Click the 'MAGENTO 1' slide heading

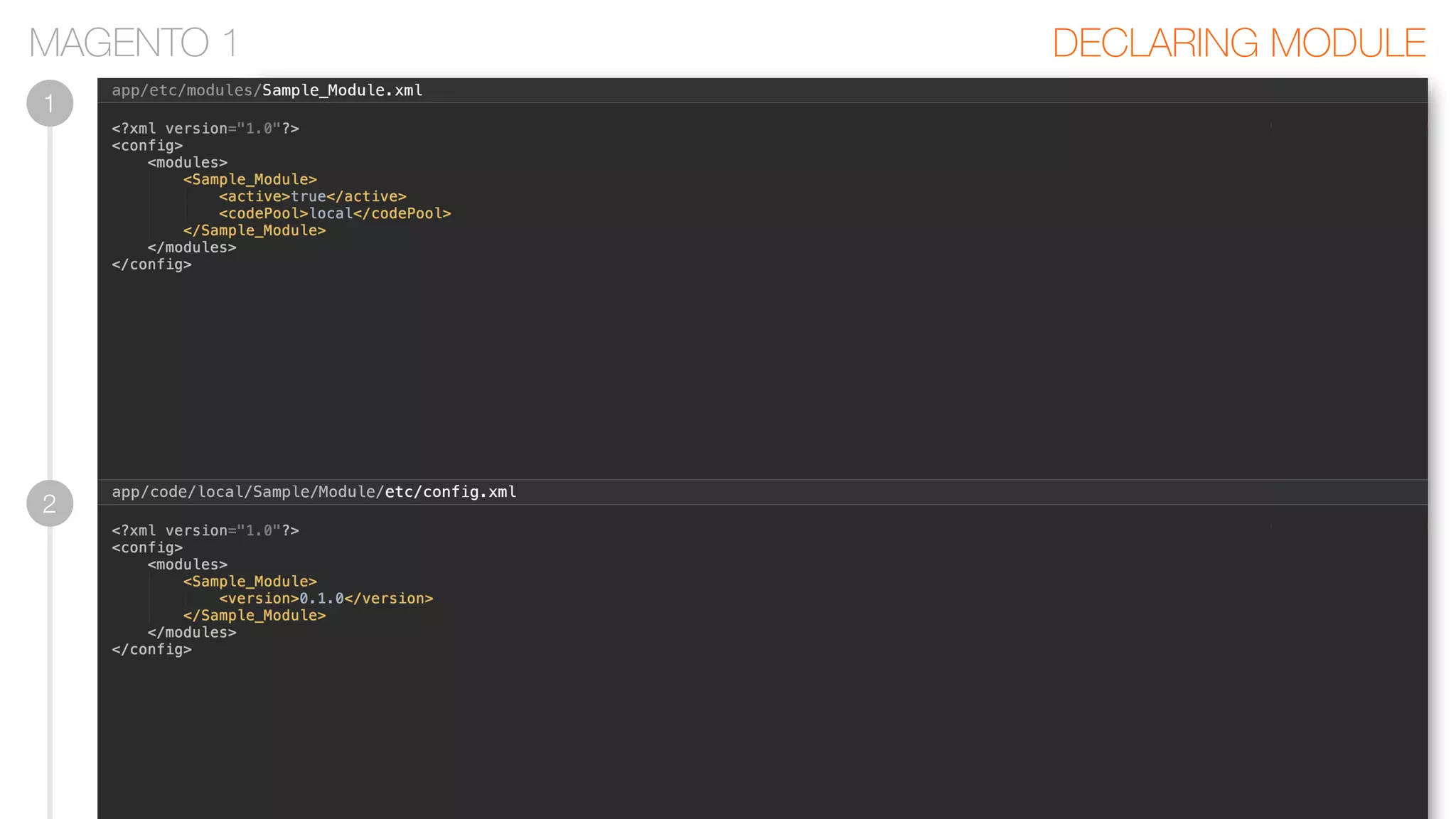(x=133, y=43)
